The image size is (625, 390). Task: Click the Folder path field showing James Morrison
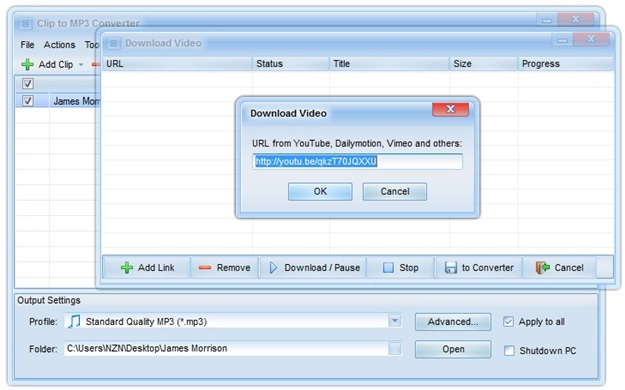[x=226, y=349]
